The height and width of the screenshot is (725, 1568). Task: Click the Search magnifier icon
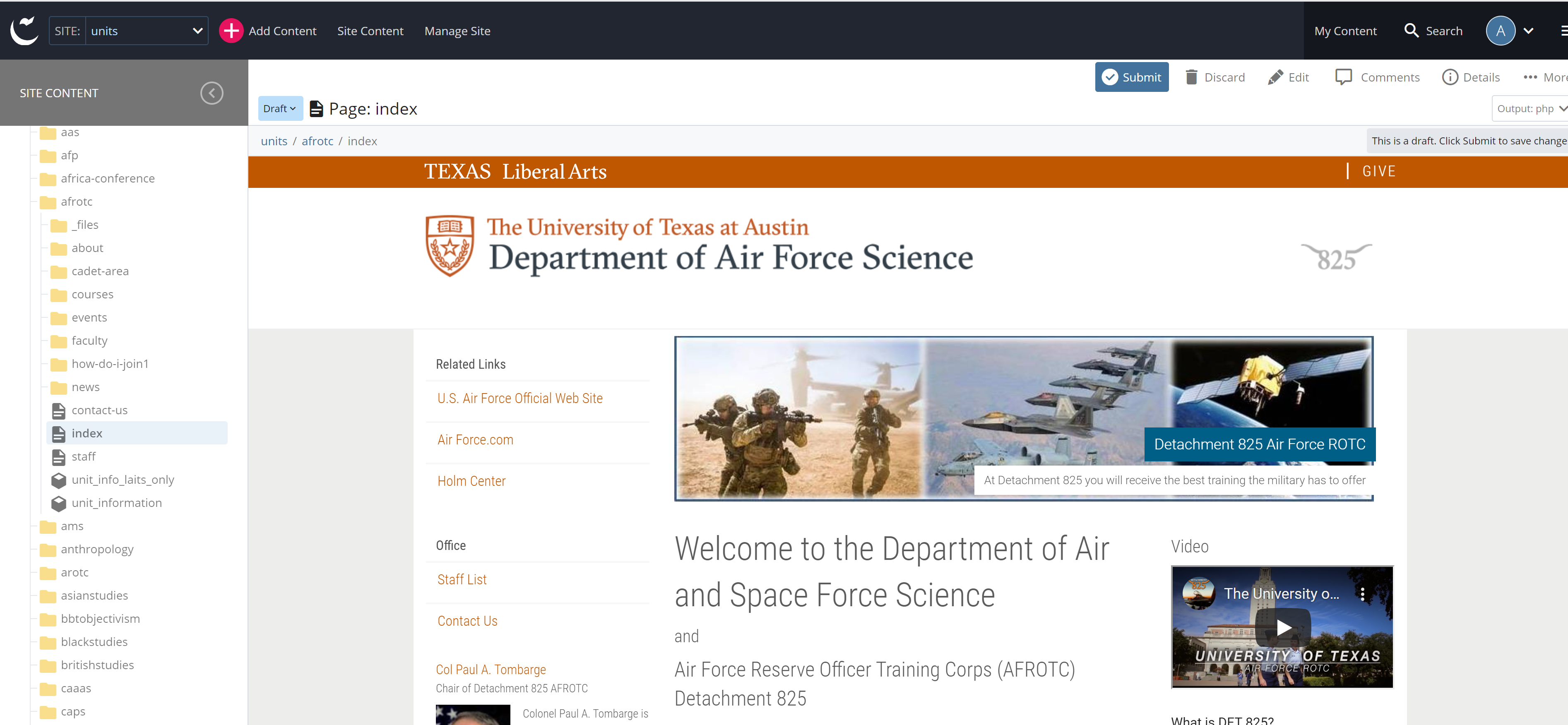1411,31
